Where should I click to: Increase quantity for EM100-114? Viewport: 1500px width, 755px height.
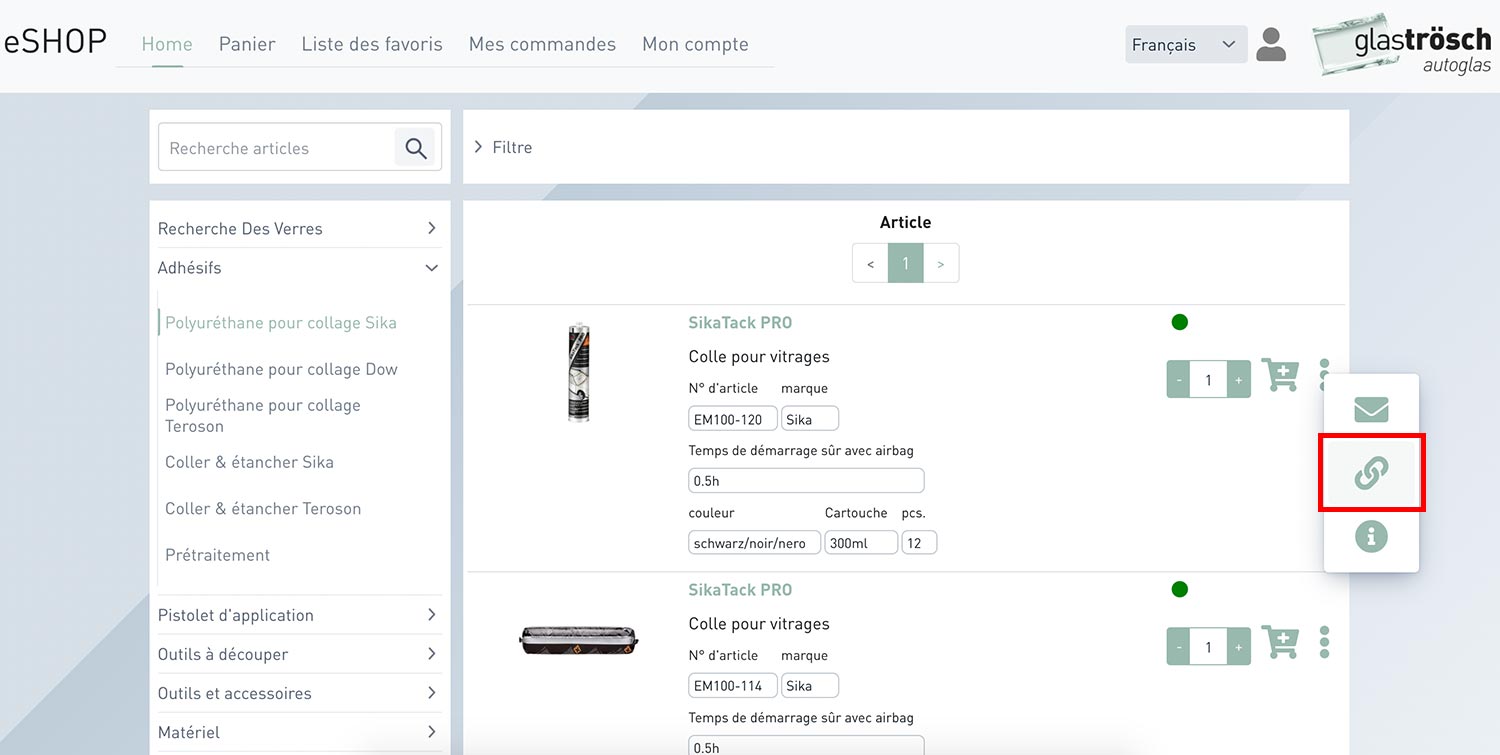[1239, 647]
